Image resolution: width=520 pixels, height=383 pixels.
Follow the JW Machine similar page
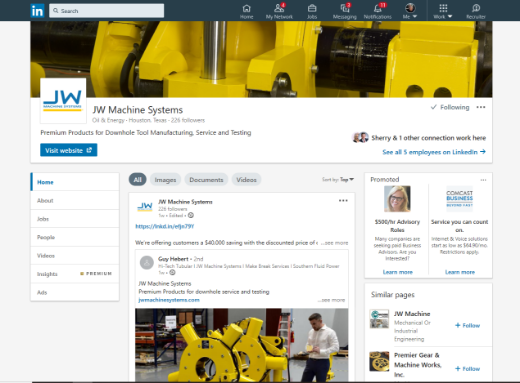point(467,325)
